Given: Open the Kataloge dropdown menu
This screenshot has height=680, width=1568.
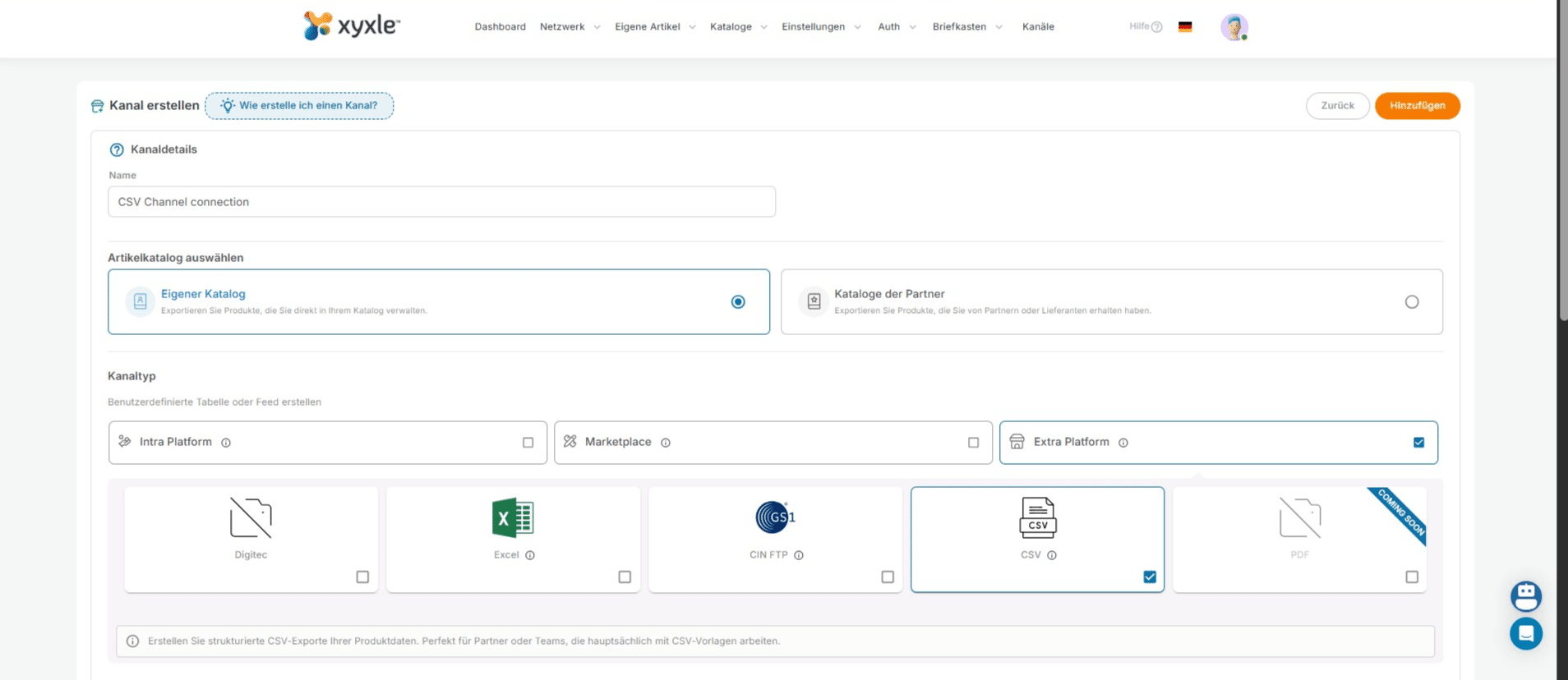Looking at the screenshot, I should (738, 27).
